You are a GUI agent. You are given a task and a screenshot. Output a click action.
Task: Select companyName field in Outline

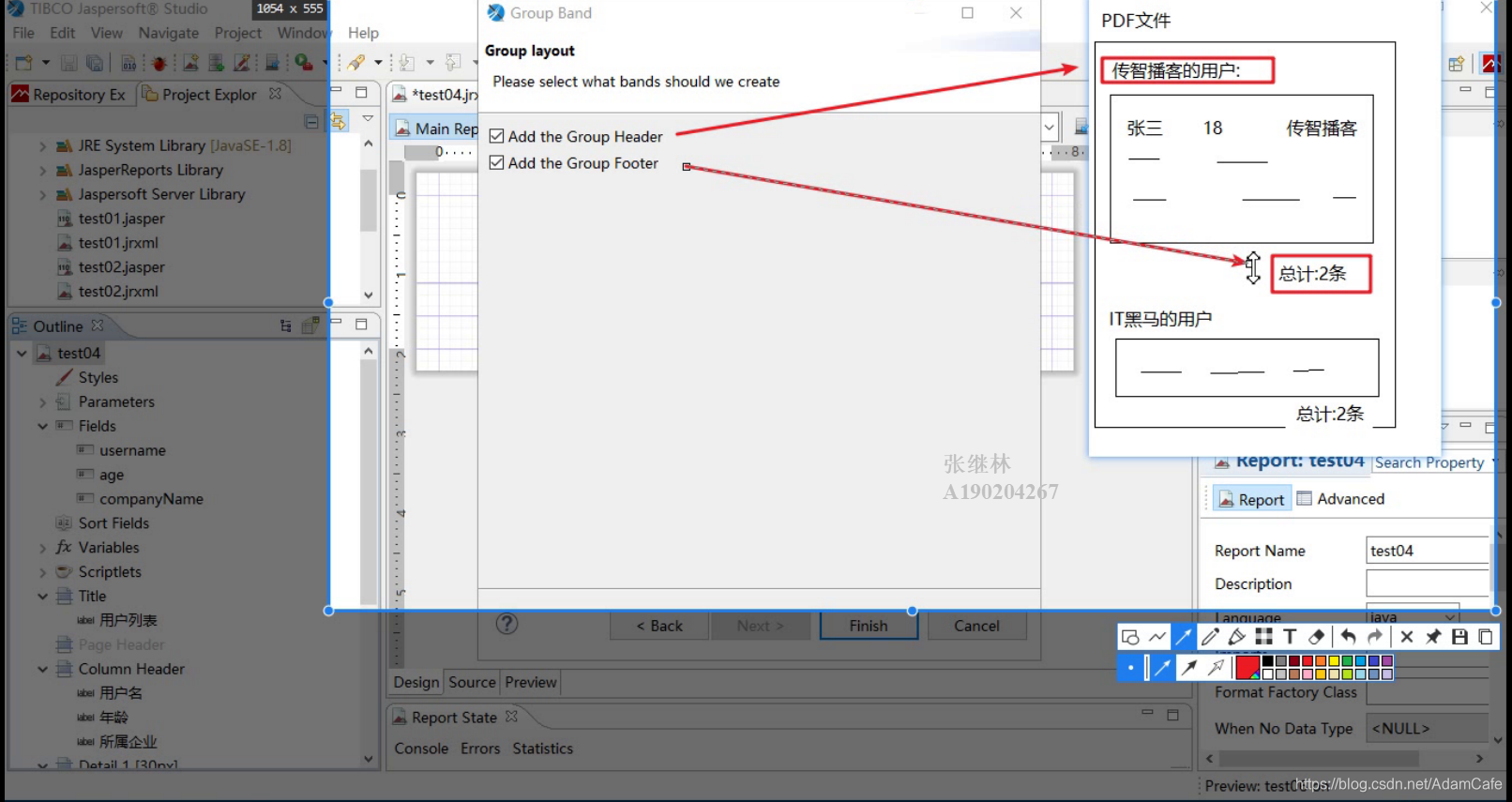click(151, 499)
